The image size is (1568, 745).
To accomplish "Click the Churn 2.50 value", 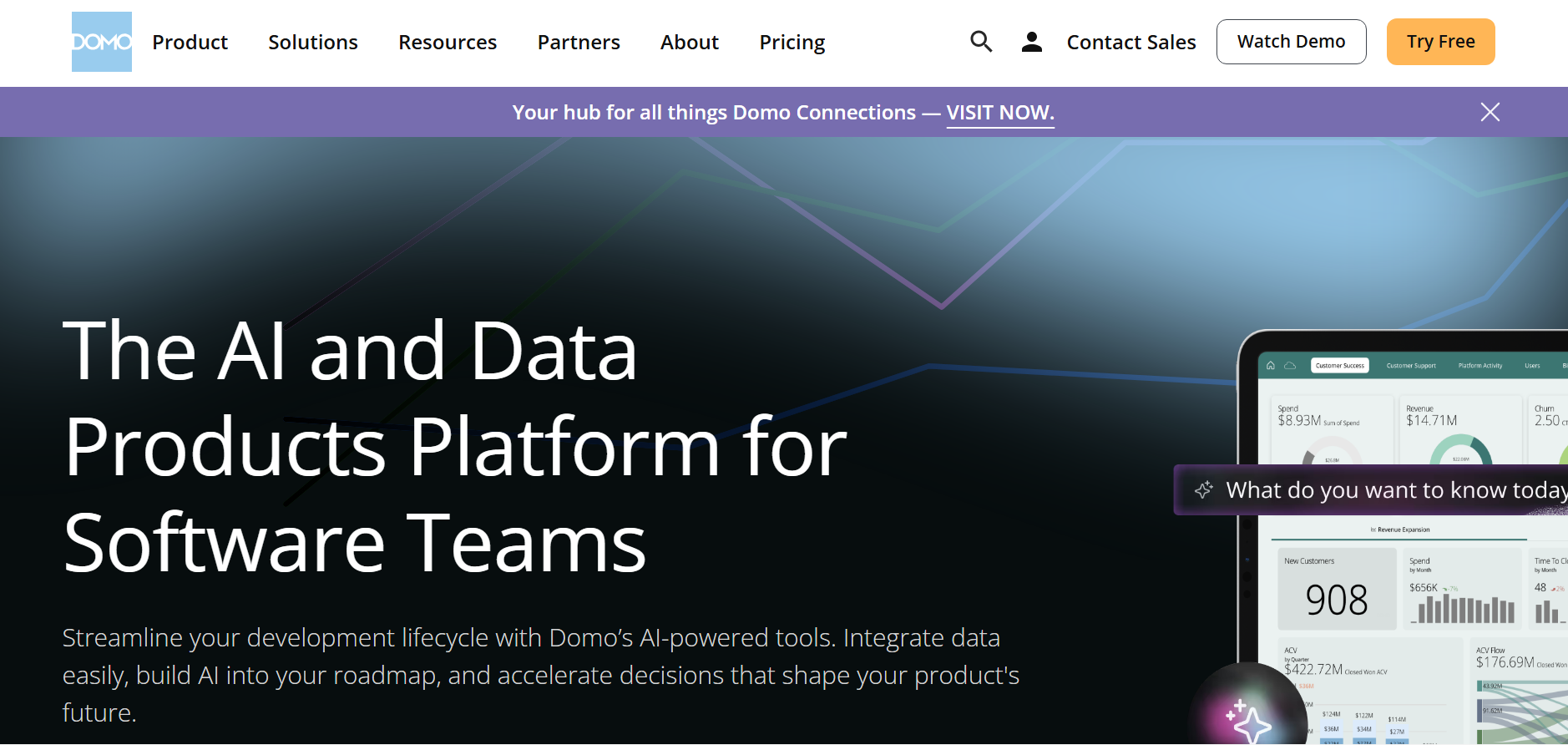I will coord(1547,421).
